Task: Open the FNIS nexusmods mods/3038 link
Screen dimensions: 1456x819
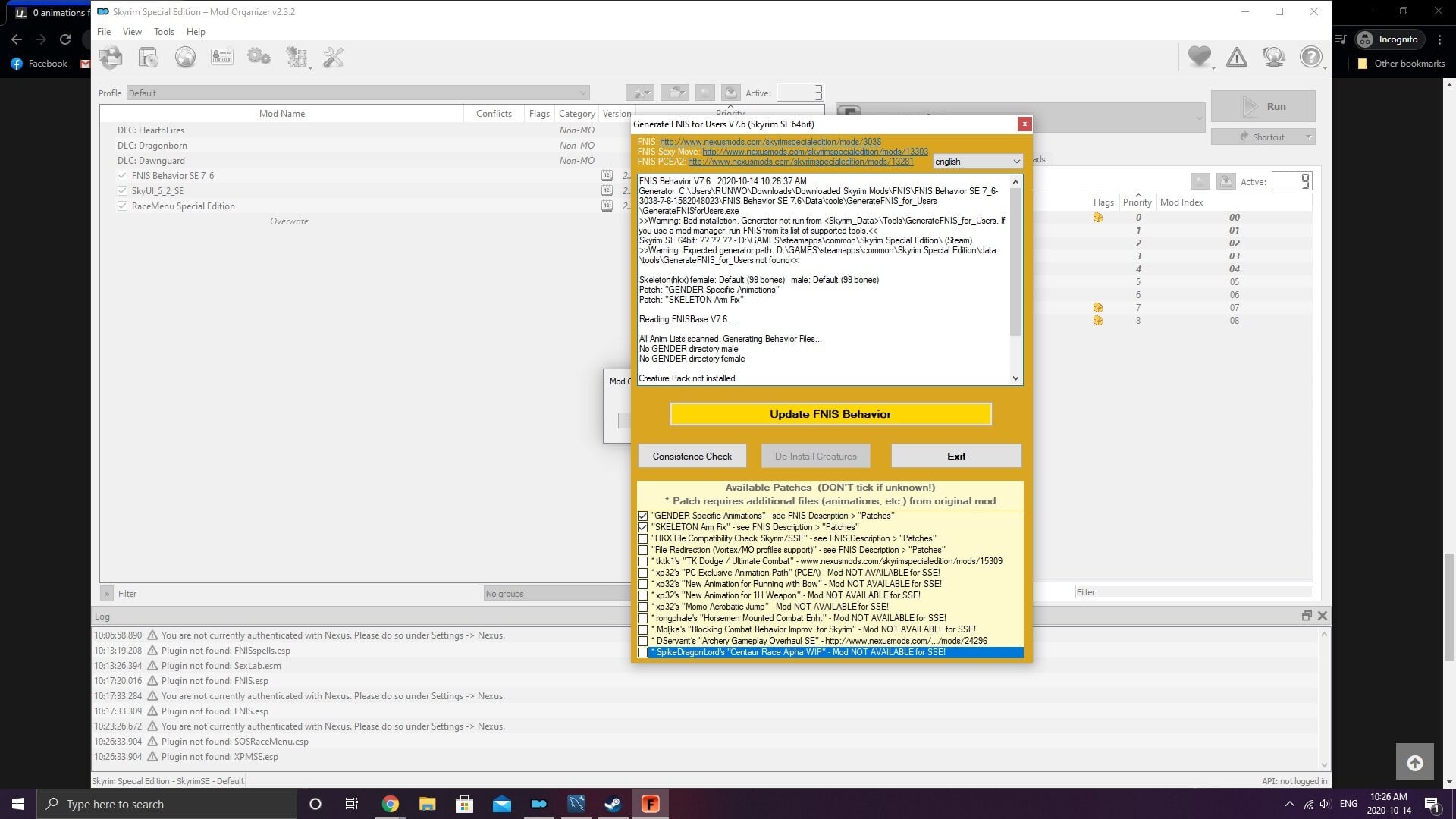Action: tap(770, 142)
